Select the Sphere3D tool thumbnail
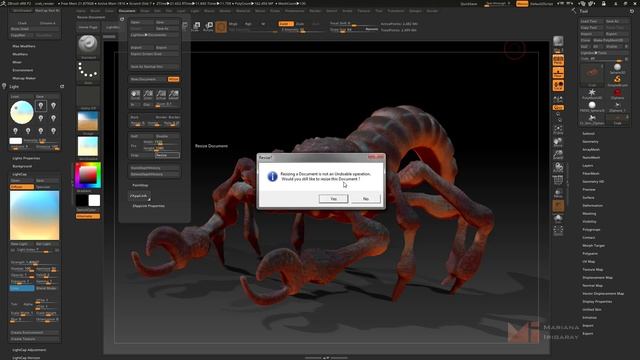The height and width of the screenshot is (360, 640). (617, 69)
